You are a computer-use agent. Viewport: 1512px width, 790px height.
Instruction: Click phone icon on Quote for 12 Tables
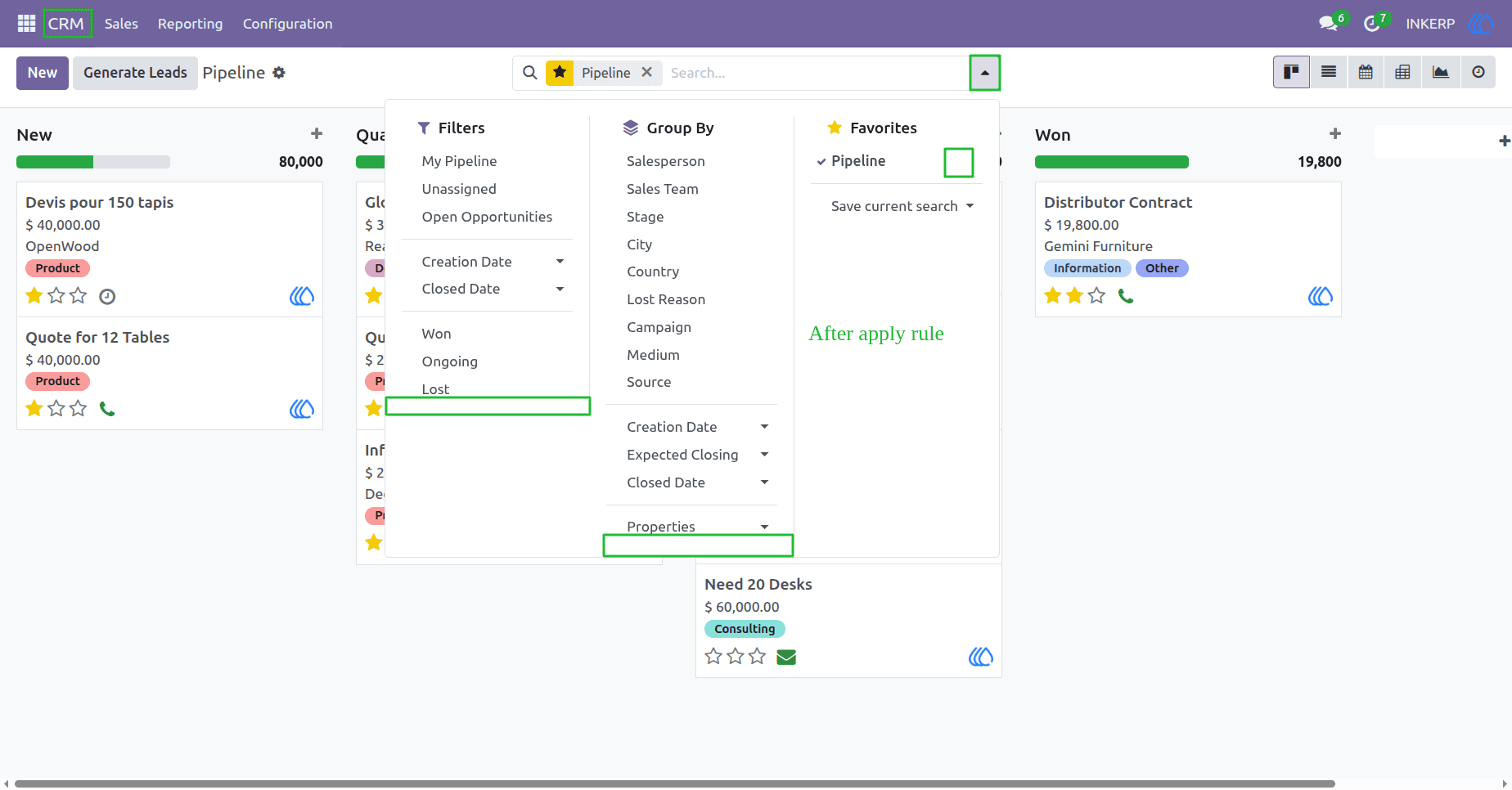pyautogui.click(x=107, y=409)
